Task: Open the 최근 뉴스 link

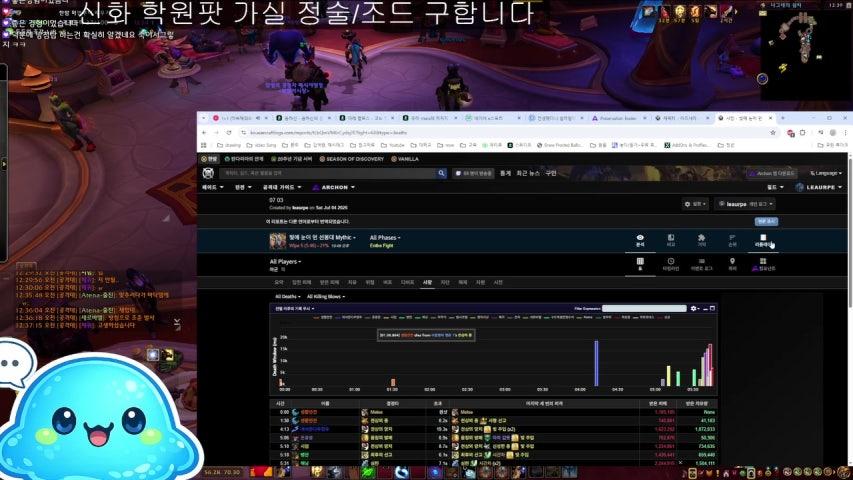Action: (528, 173)
